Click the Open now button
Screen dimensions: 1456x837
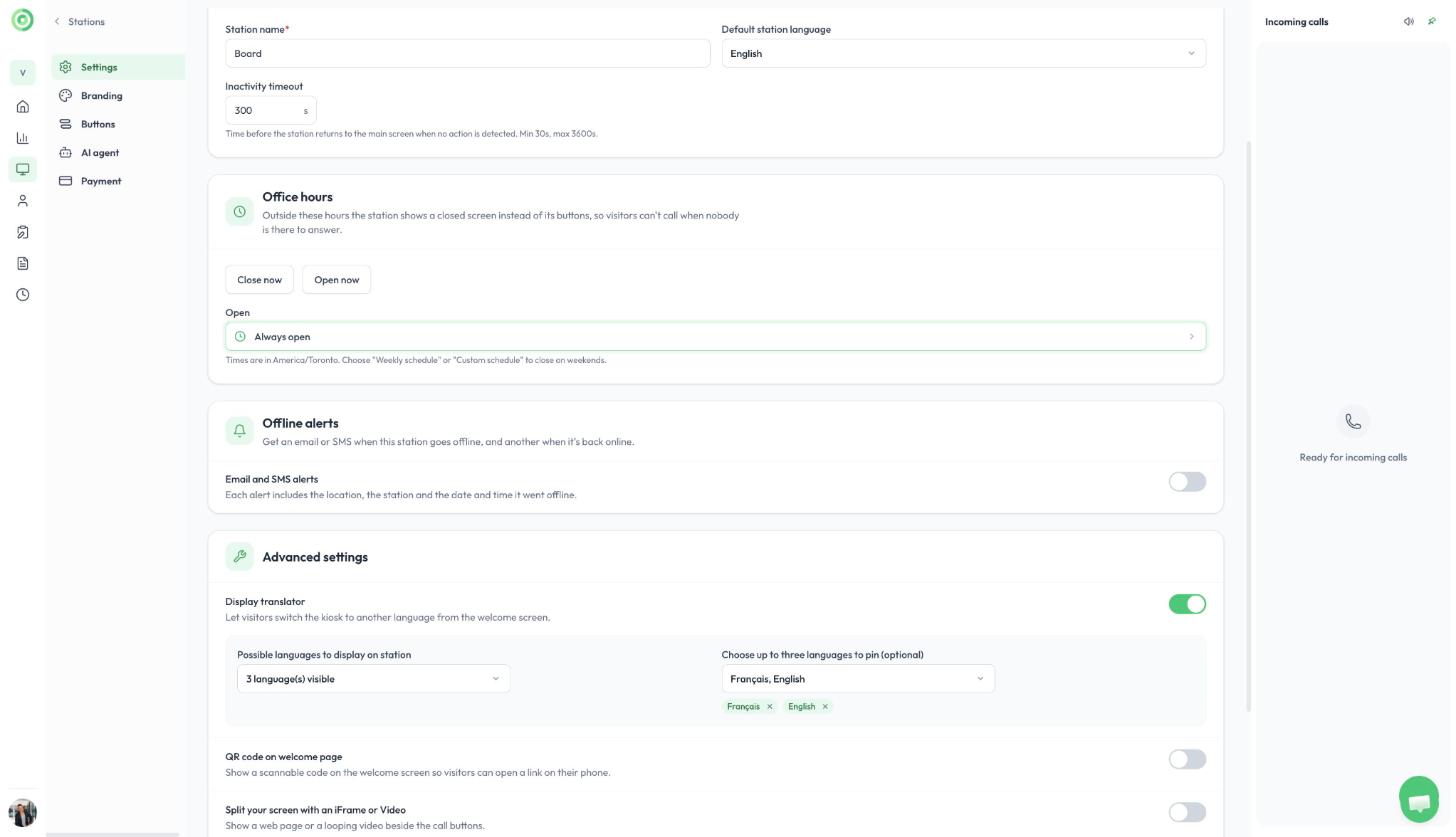coord(337,280)
